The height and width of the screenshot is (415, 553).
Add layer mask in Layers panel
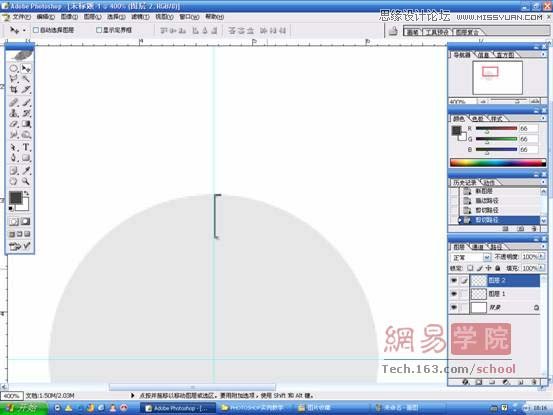tap(479, 382)
